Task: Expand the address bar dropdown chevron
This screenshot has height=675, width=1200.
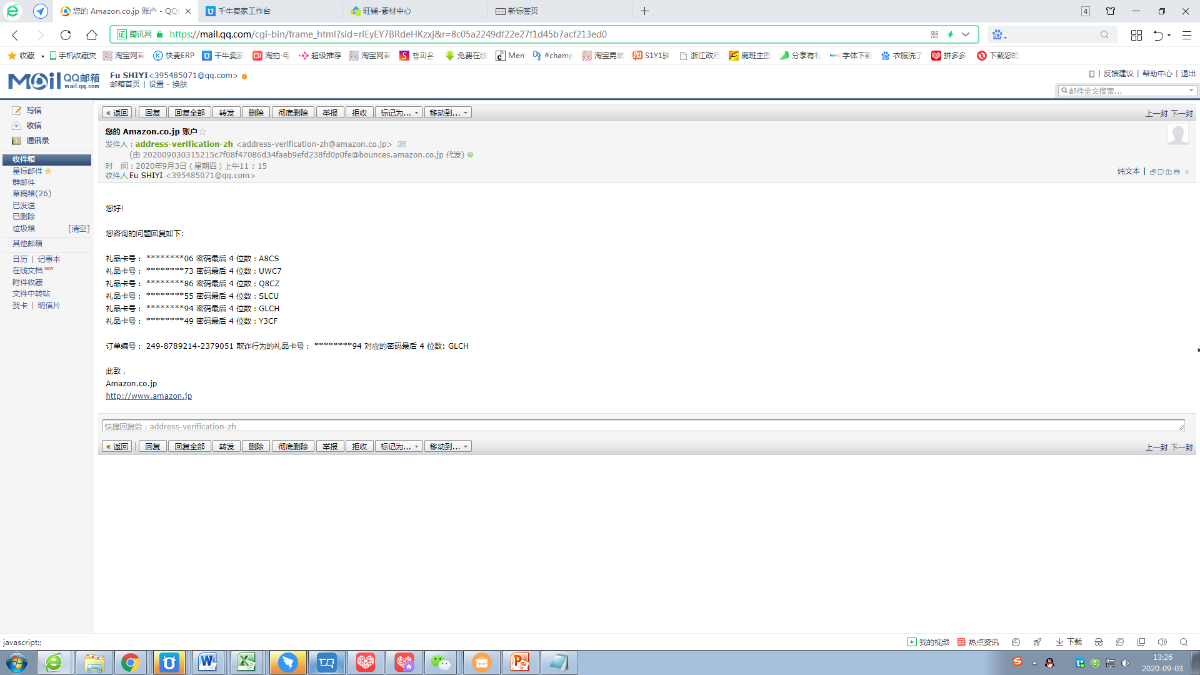Action: click(x=966, y=34)
